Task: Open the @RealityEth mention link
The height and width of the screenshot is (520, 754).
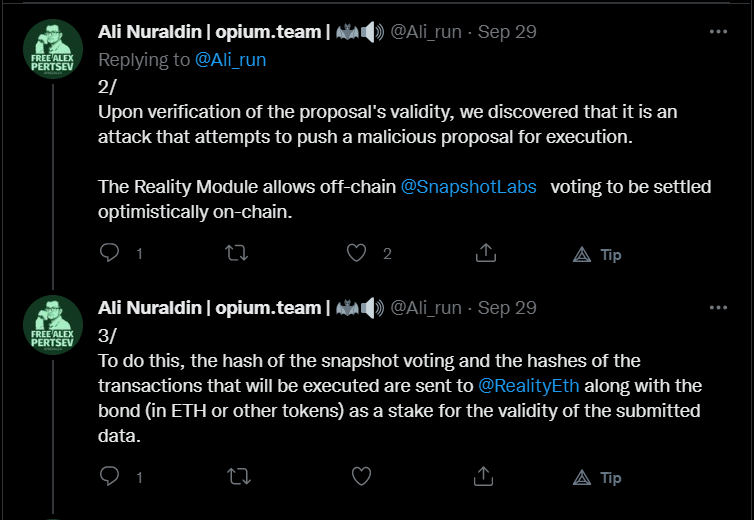Action: pos(528,386)
